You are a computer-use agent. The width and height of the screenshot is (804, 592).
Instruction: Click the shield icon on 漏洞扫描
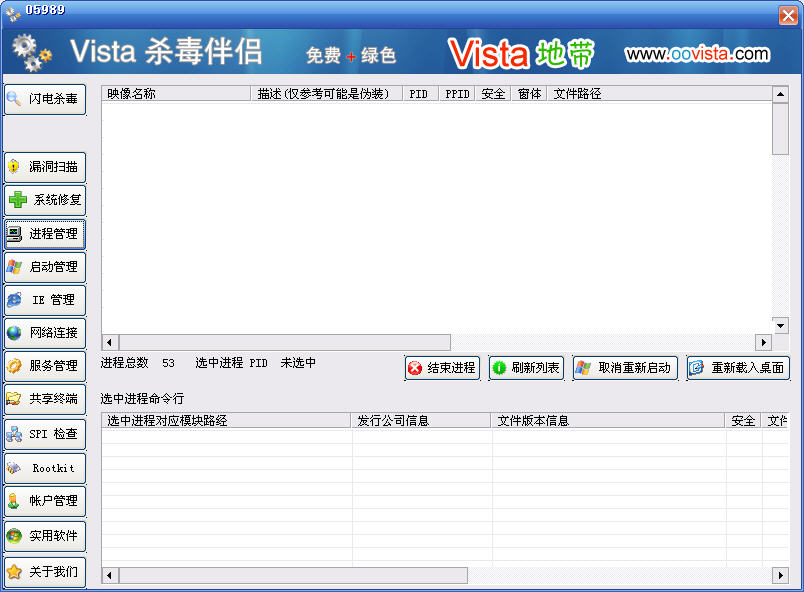click(x=14, y=167)
